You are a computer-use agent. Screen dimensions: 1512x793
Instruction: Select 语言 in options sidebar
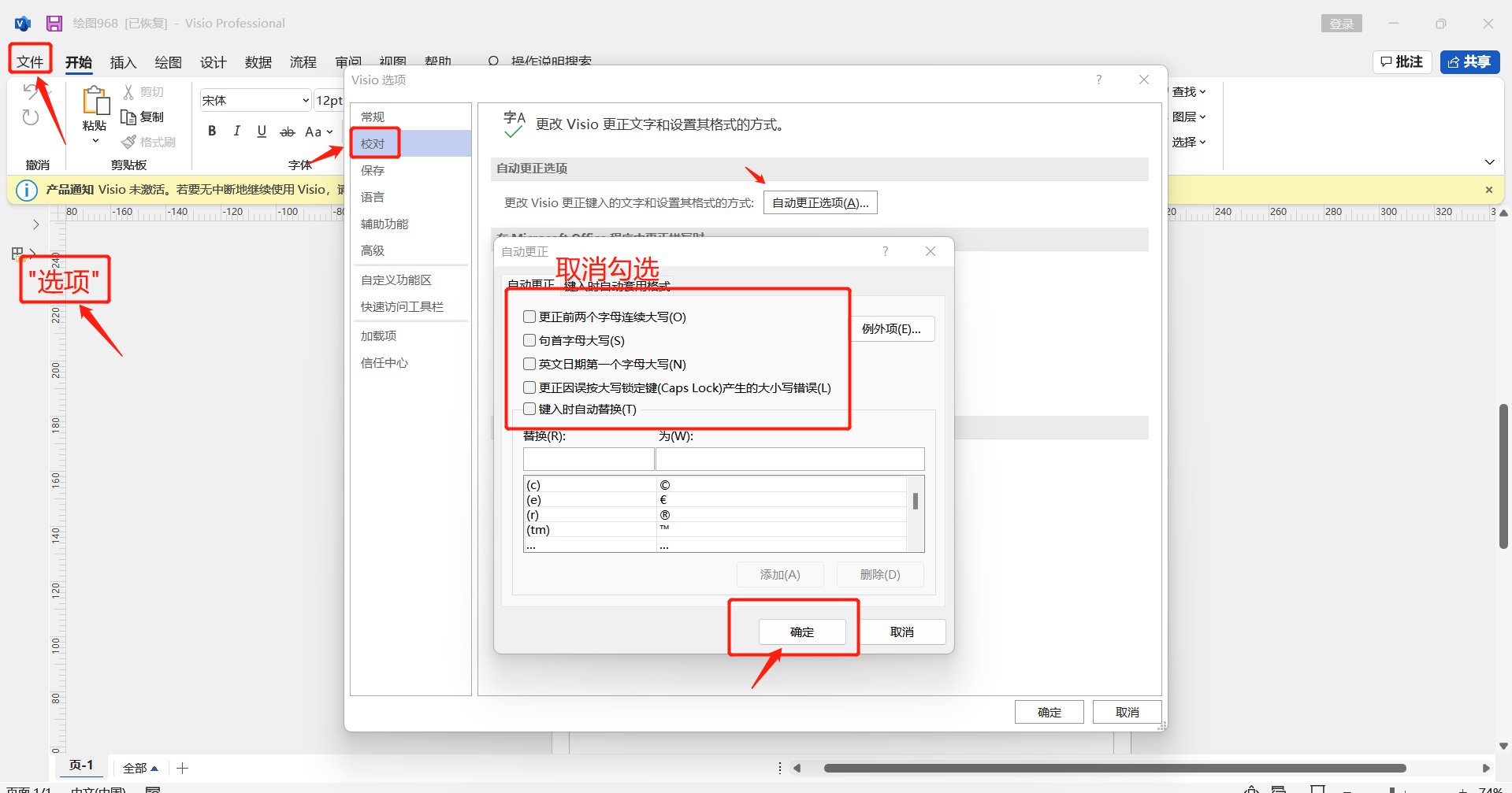pyautogui.click(x=411, y=197)
